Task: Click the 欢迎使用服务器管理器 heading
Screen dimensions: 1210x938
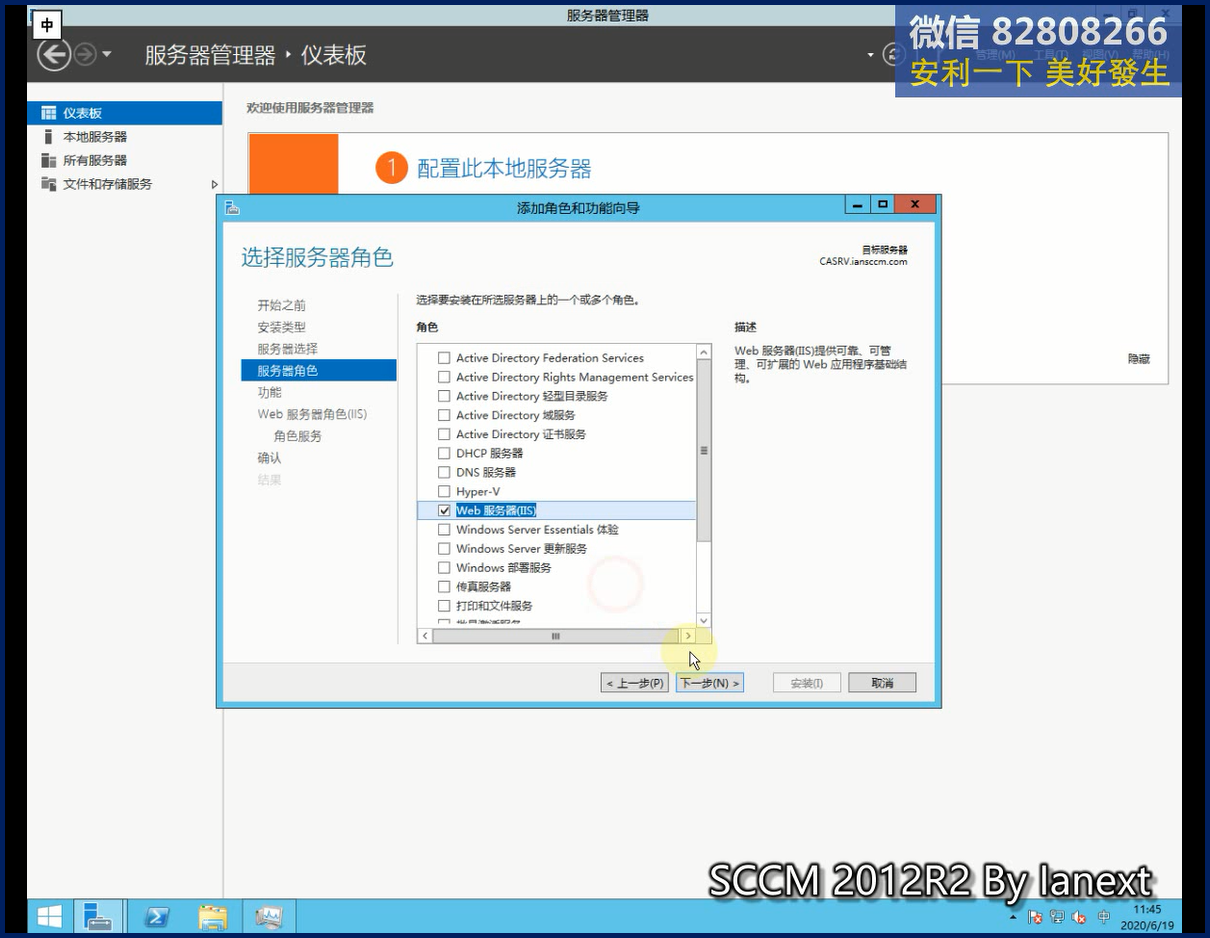Action: click(x=310, y=108)
